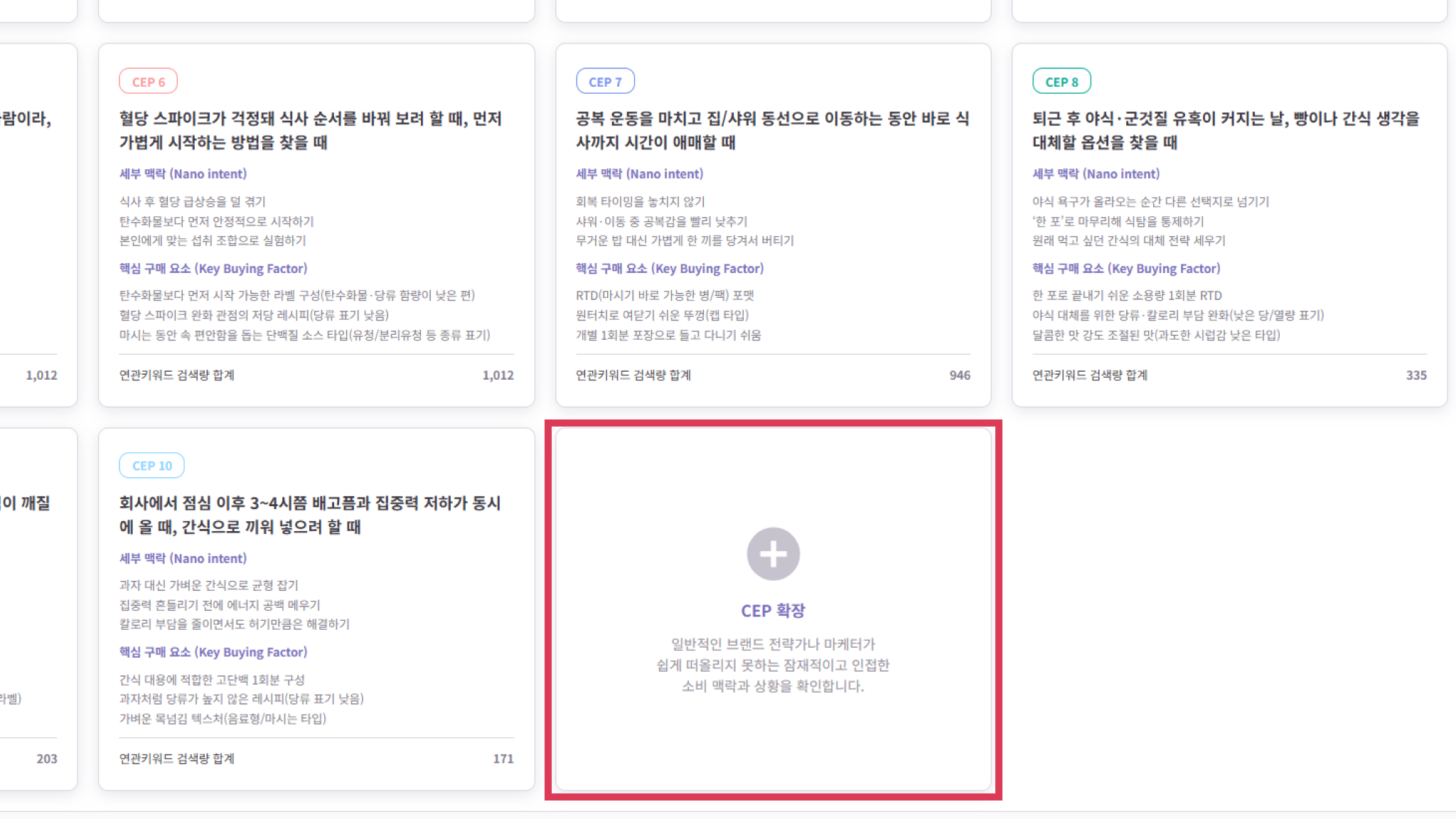
Task: Click the CEP 8 badge
Action: point(1061,82)
